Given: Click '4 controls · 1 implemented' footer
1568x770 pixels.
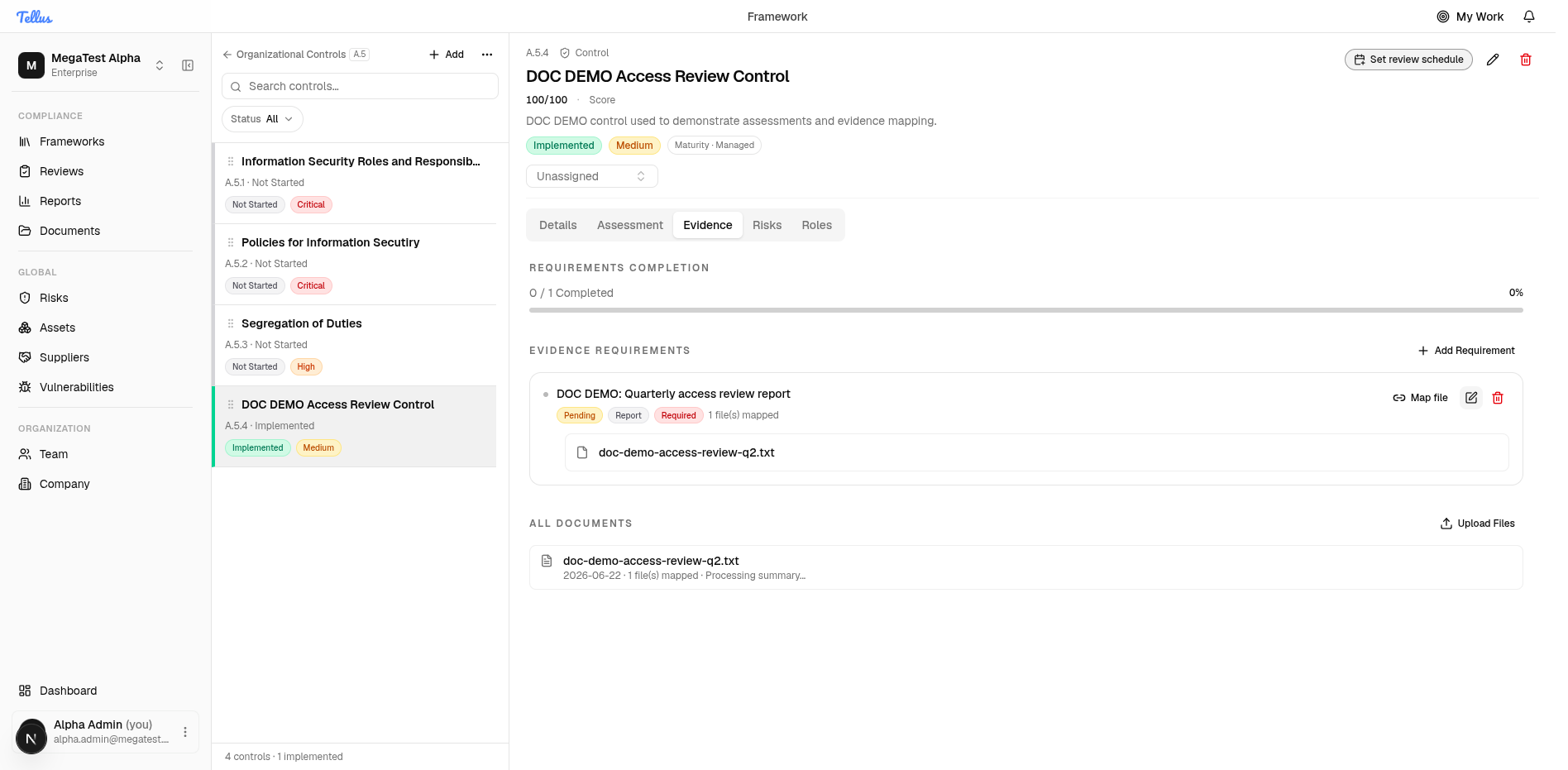Looking at the screenshot, I should pos(284,757).
